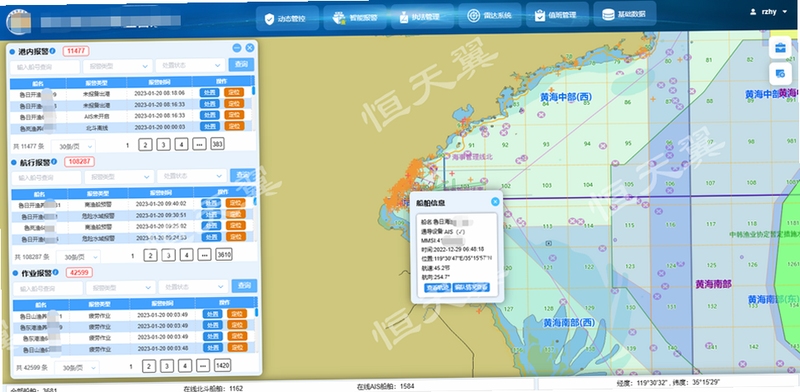Viewport: 800px width, 392px height.
Task: Click 定位 for the 00:03:48 operation alarm
Action: click(x=237, y=348)
